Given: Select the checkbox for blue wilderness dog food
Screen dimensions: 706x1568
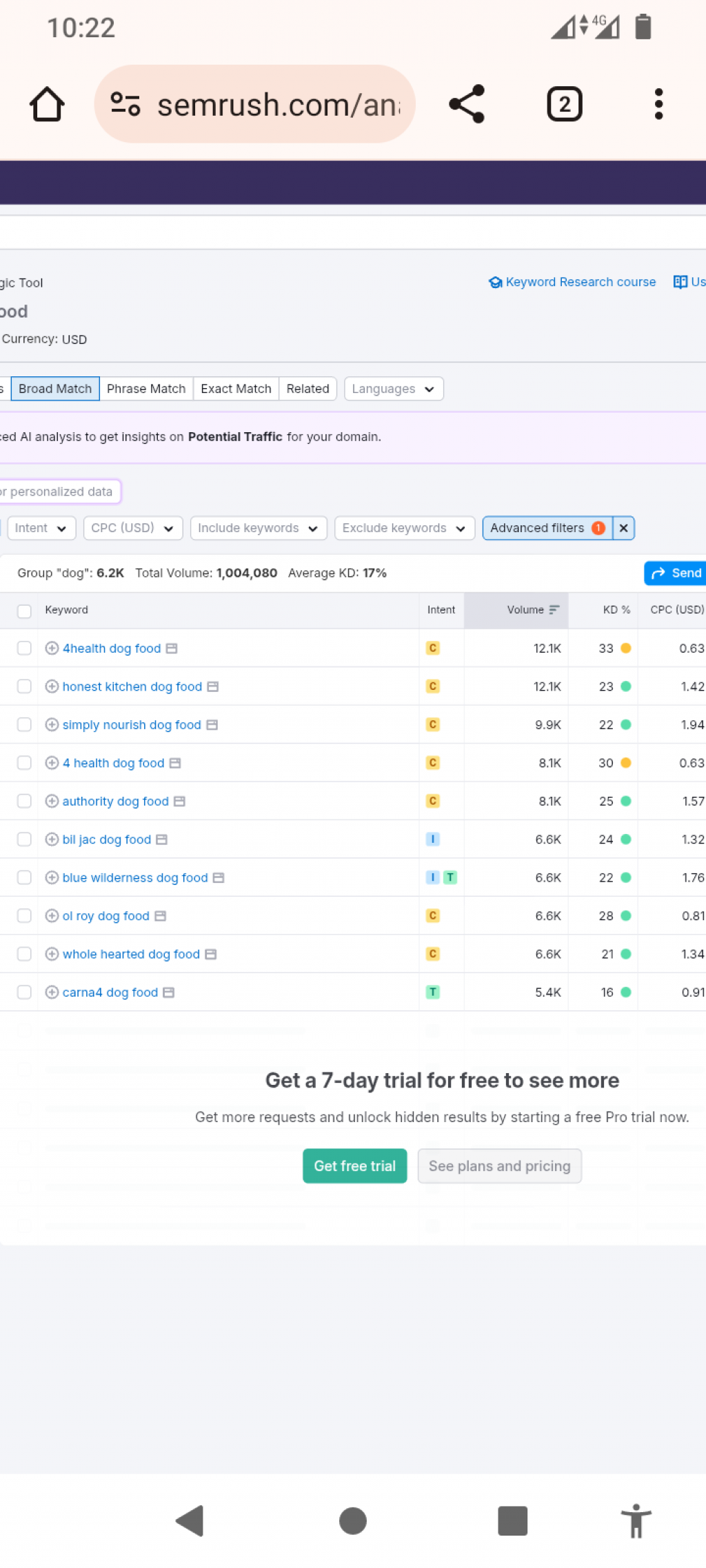Looking at the screenshot, I should click(24, 878).
